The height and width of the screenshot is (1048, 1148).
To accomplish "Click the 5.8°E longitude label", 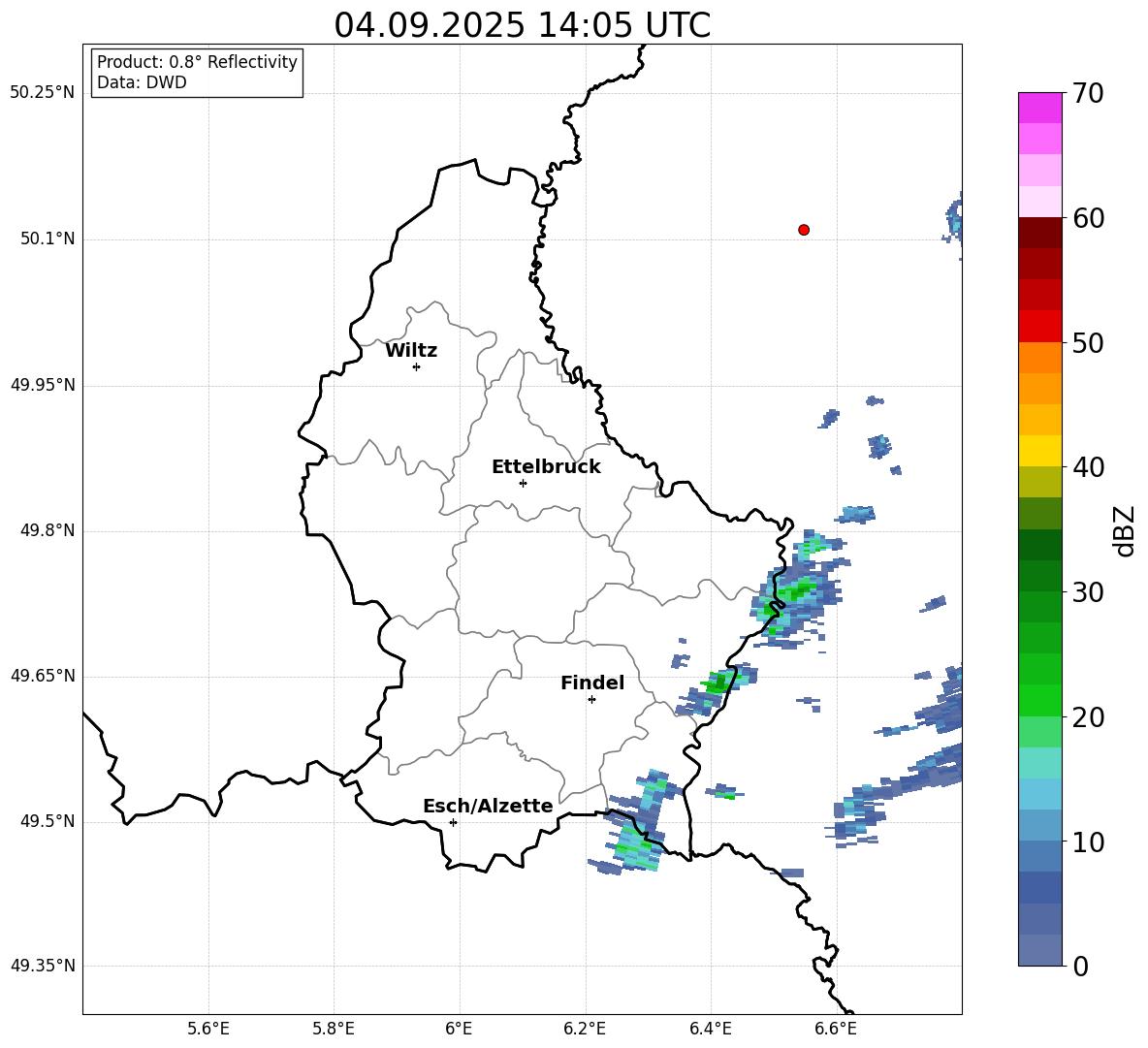I will (x=334, y=1029).
